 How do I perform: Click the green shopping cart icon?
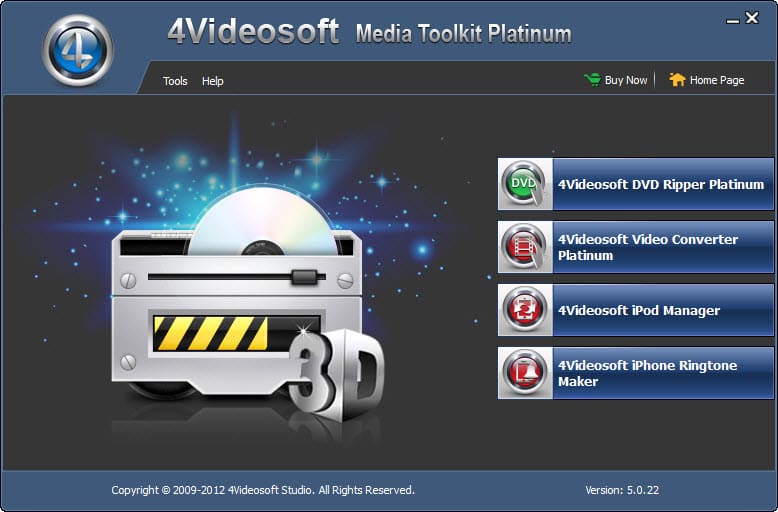click(592, 79)
